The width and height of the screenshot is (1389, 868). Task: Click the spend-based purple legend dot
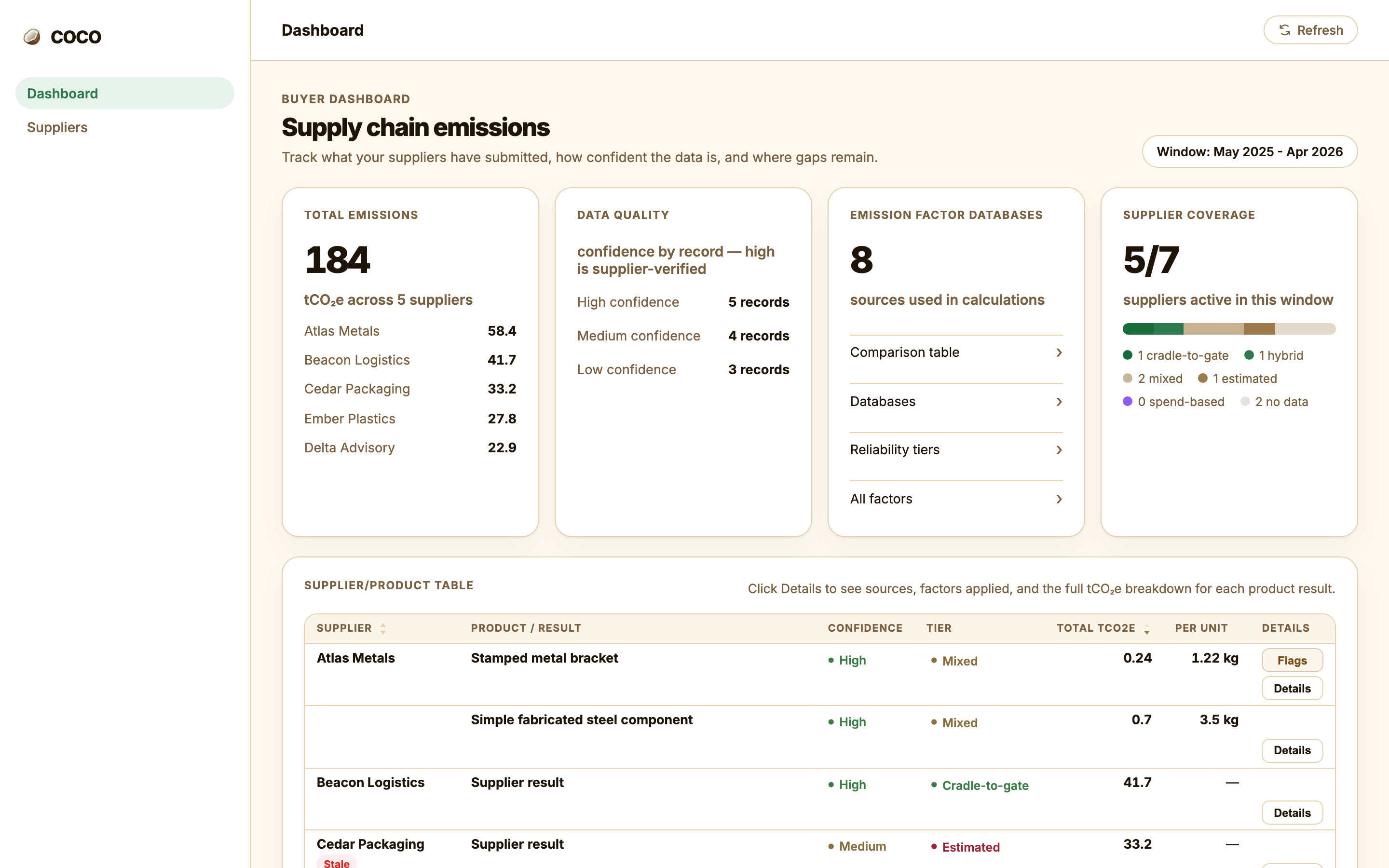[1127, 401]
